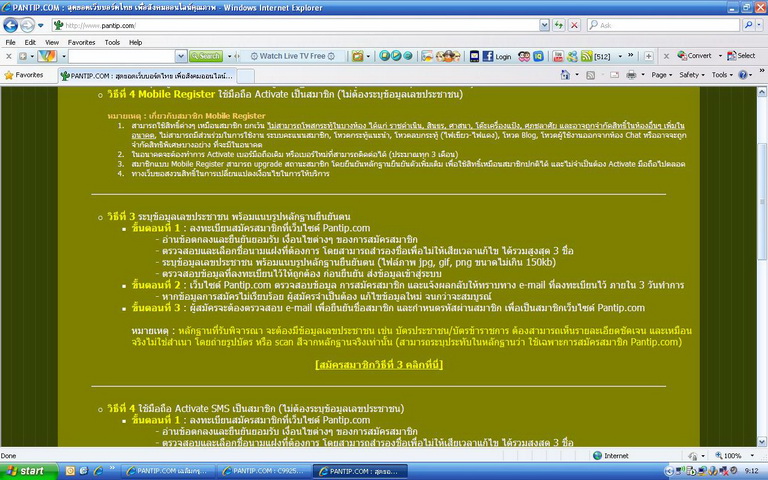
Task: Switch to first PANTIP.COM taskbar window
Action: pos(167,471)
